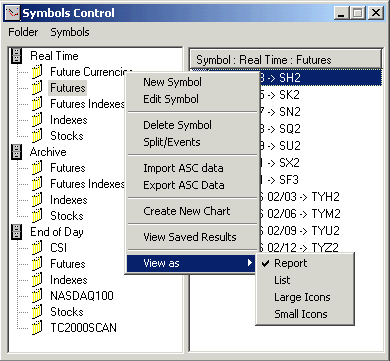This screenshot has width=390, height=361.
Task: Select the CSI tree item label
Action: pos(58,248)
